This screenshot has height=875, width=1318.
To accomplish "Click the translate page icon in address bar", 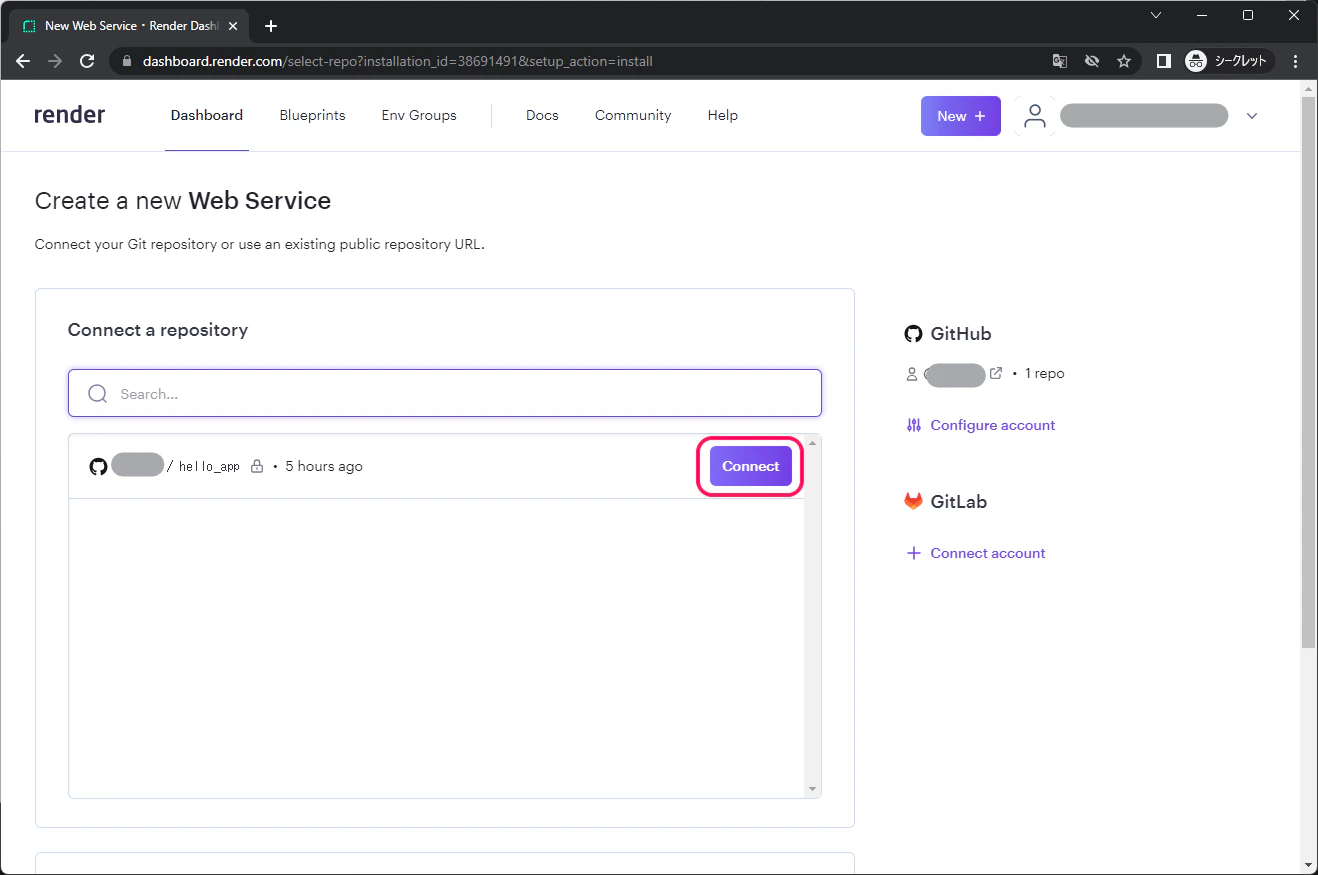I will pos(1060,61).
